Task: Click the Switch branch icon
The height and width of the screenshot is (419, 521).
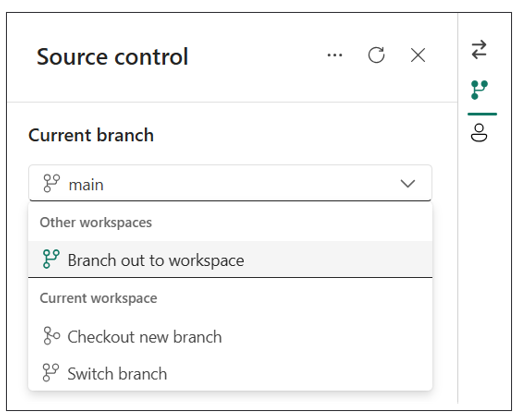Action: pos(51,372)
